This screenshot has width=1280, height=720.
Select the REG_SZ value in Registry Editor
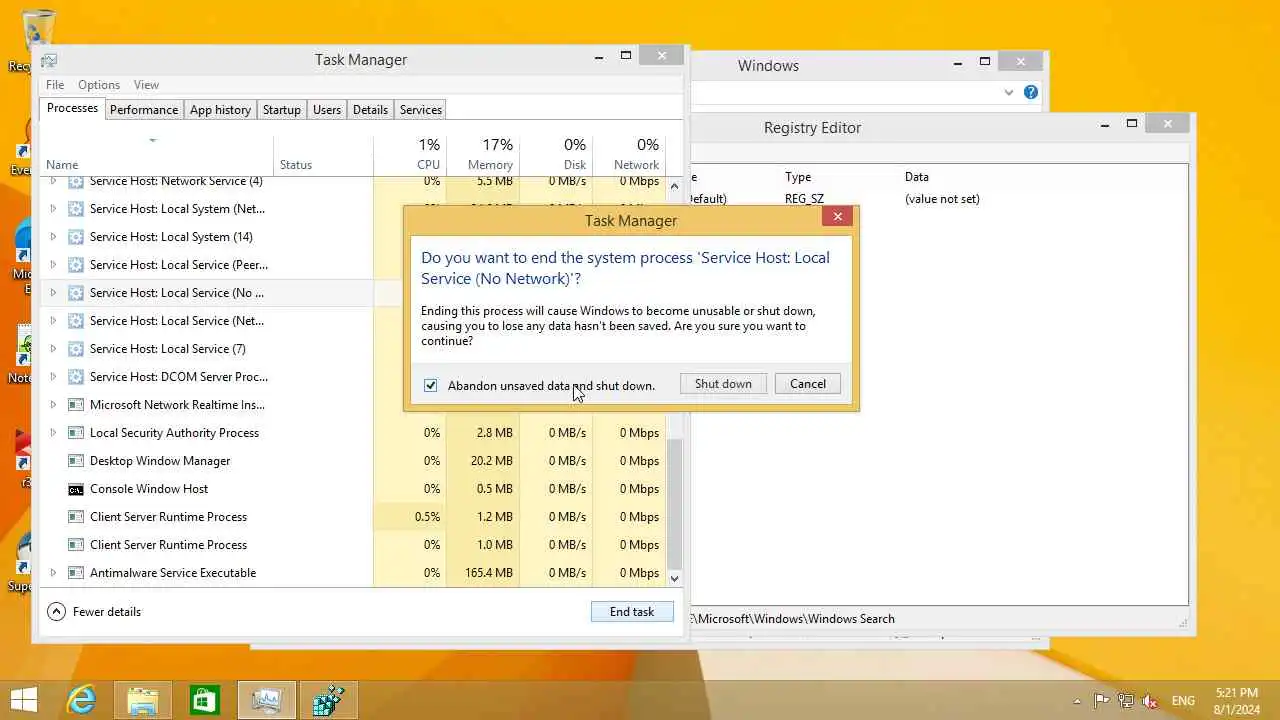804,199
